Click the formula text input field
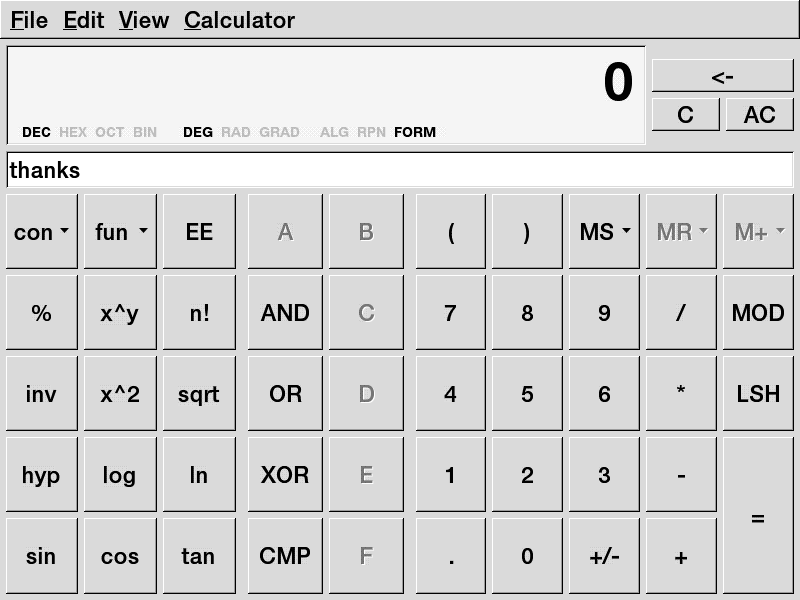 pos(400,170)
